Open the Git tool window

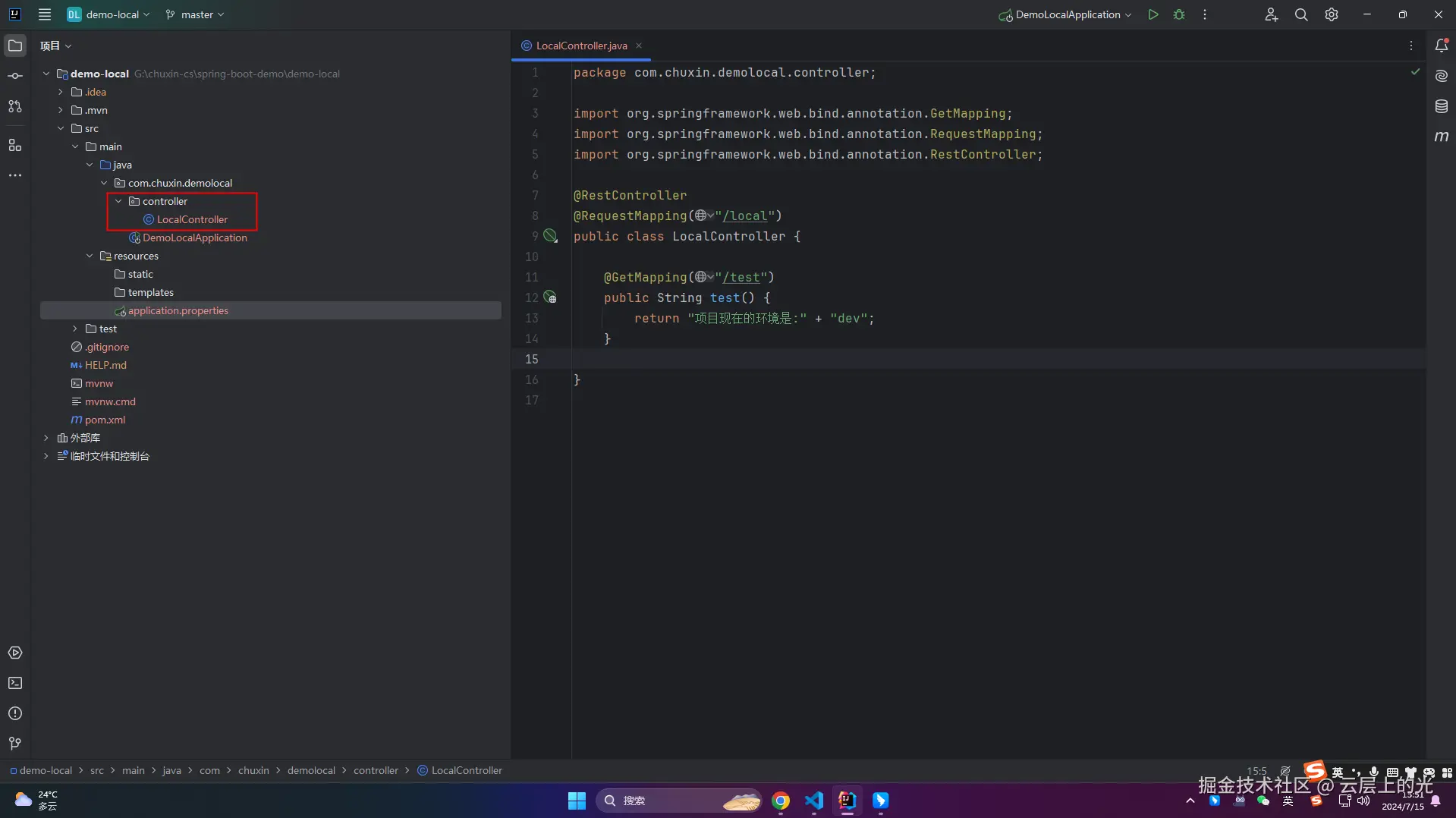pos(15,744)
